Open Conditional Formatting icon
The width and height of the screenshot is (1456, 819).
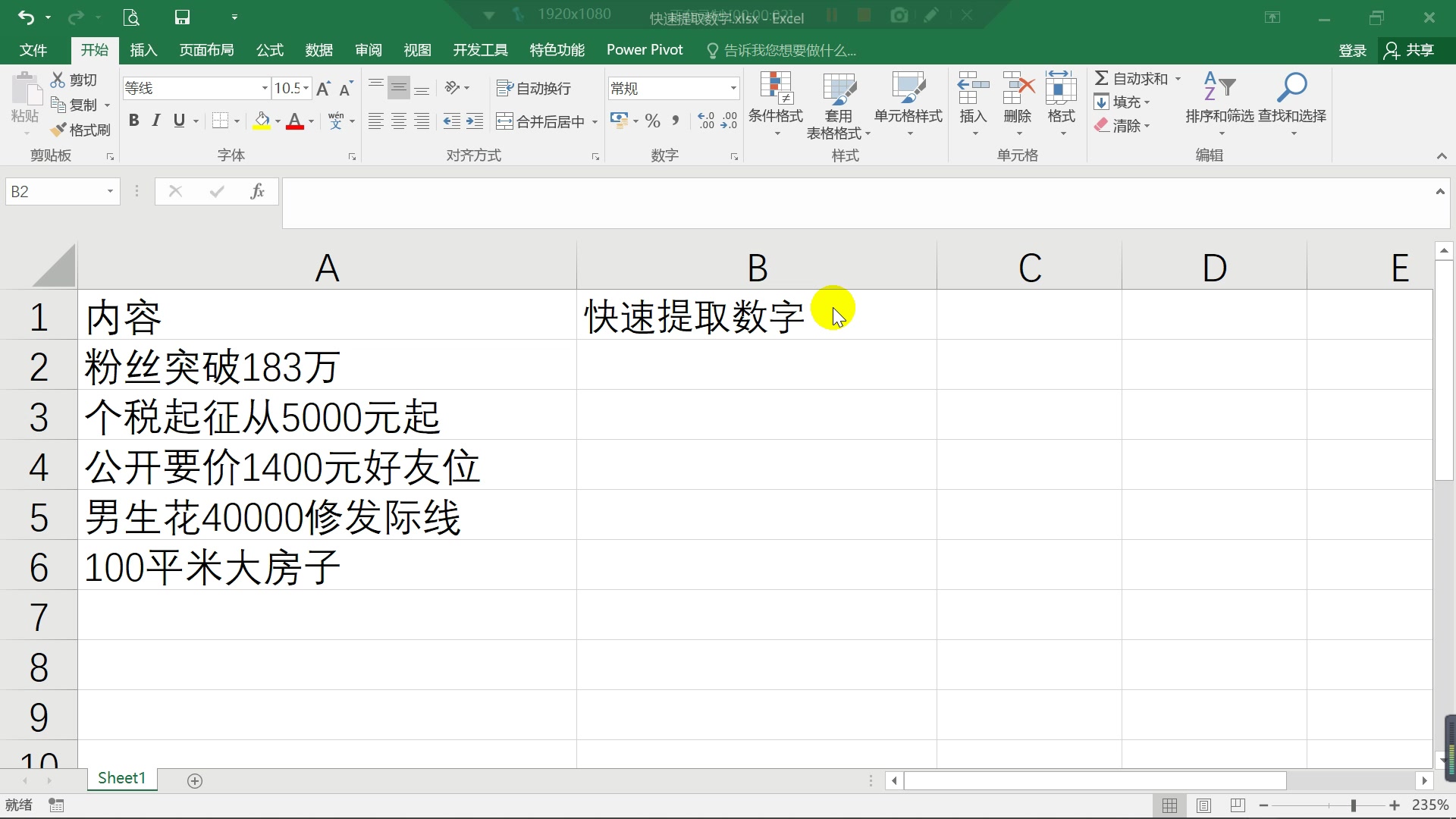776,88
